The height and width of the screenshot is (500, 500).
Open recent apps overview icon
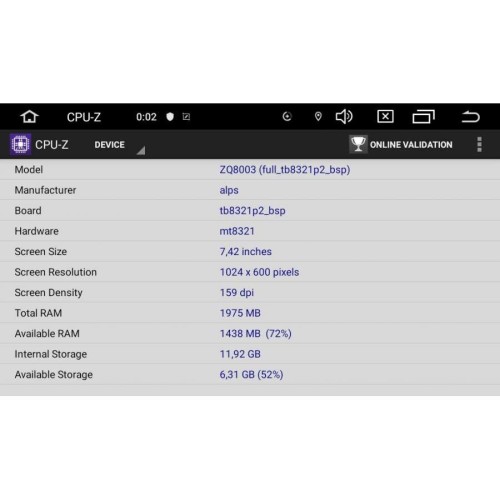(424, 117)
